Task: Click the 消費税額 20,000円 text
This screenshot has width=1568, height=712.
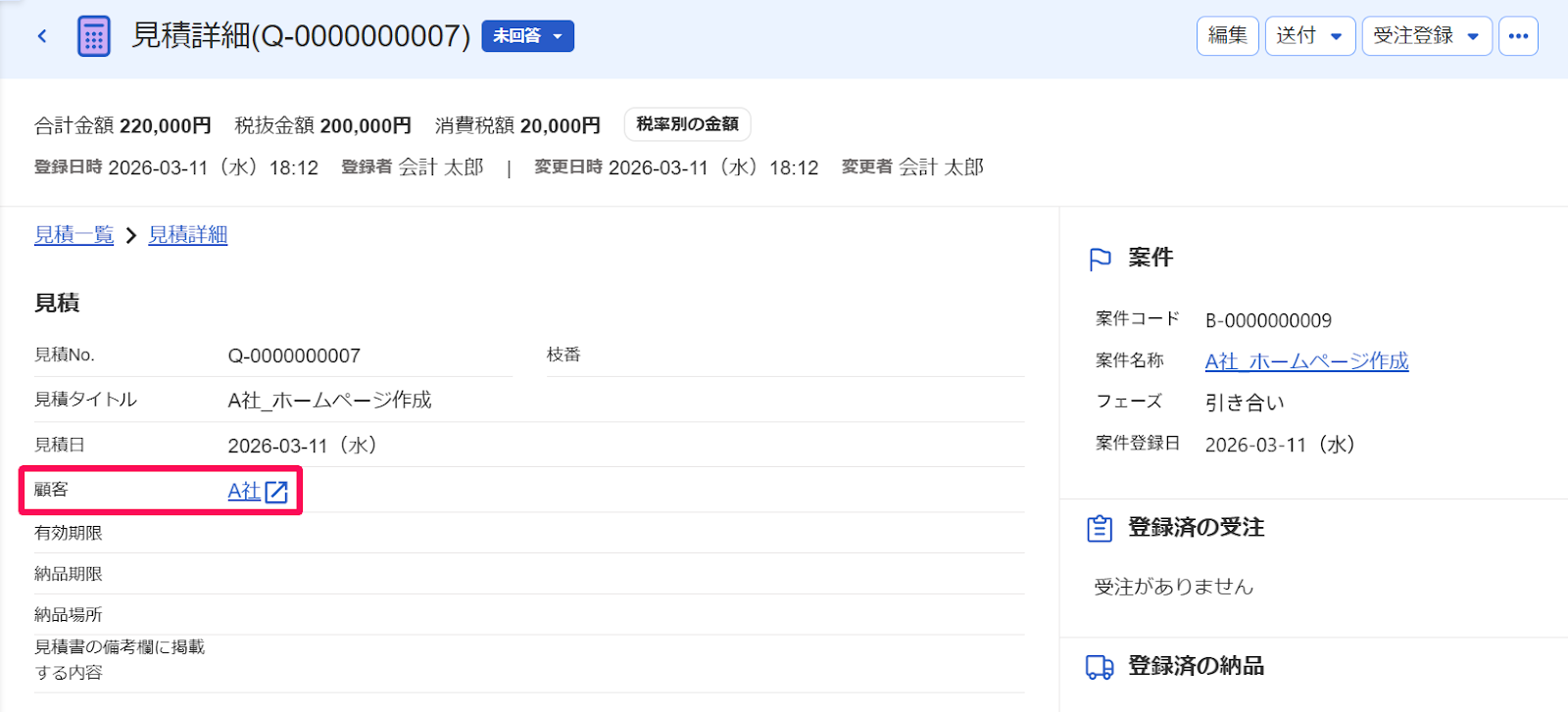Action: pos(517,125)
